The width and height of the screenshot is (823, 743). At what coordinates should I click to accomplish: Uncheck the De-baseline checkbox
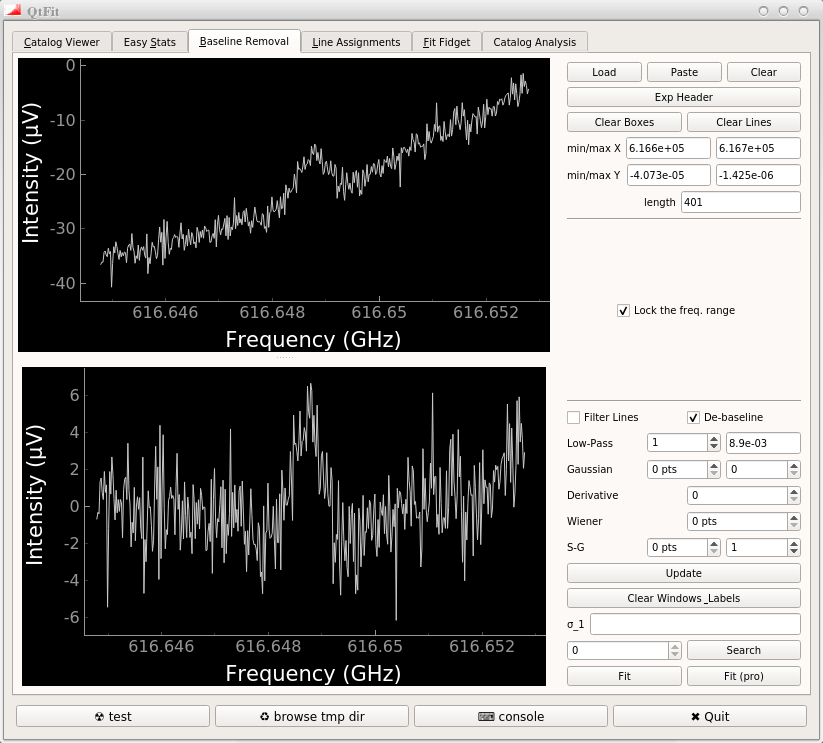694,417
